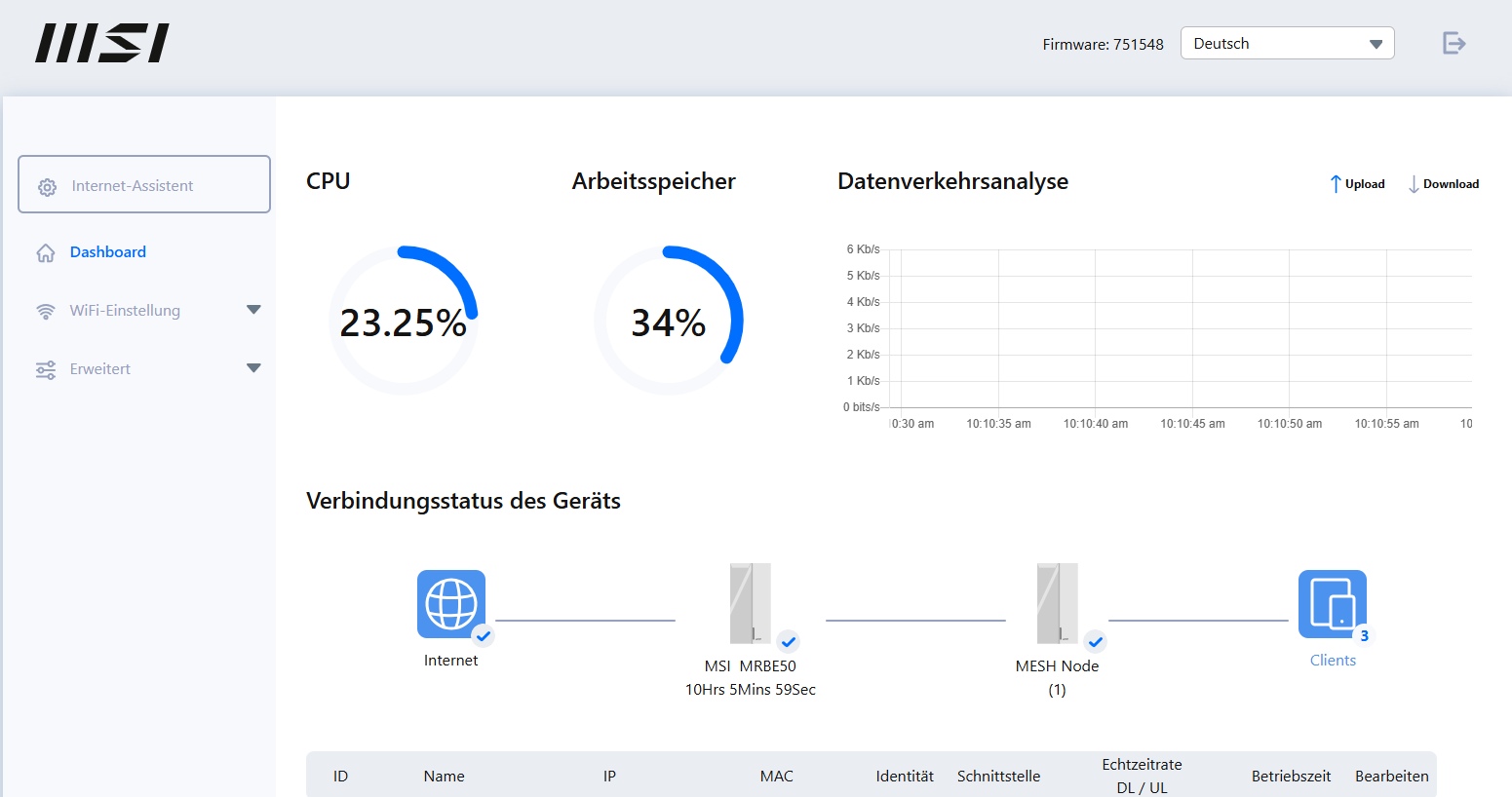Click the Clients link label

[x=1333, y=661]
